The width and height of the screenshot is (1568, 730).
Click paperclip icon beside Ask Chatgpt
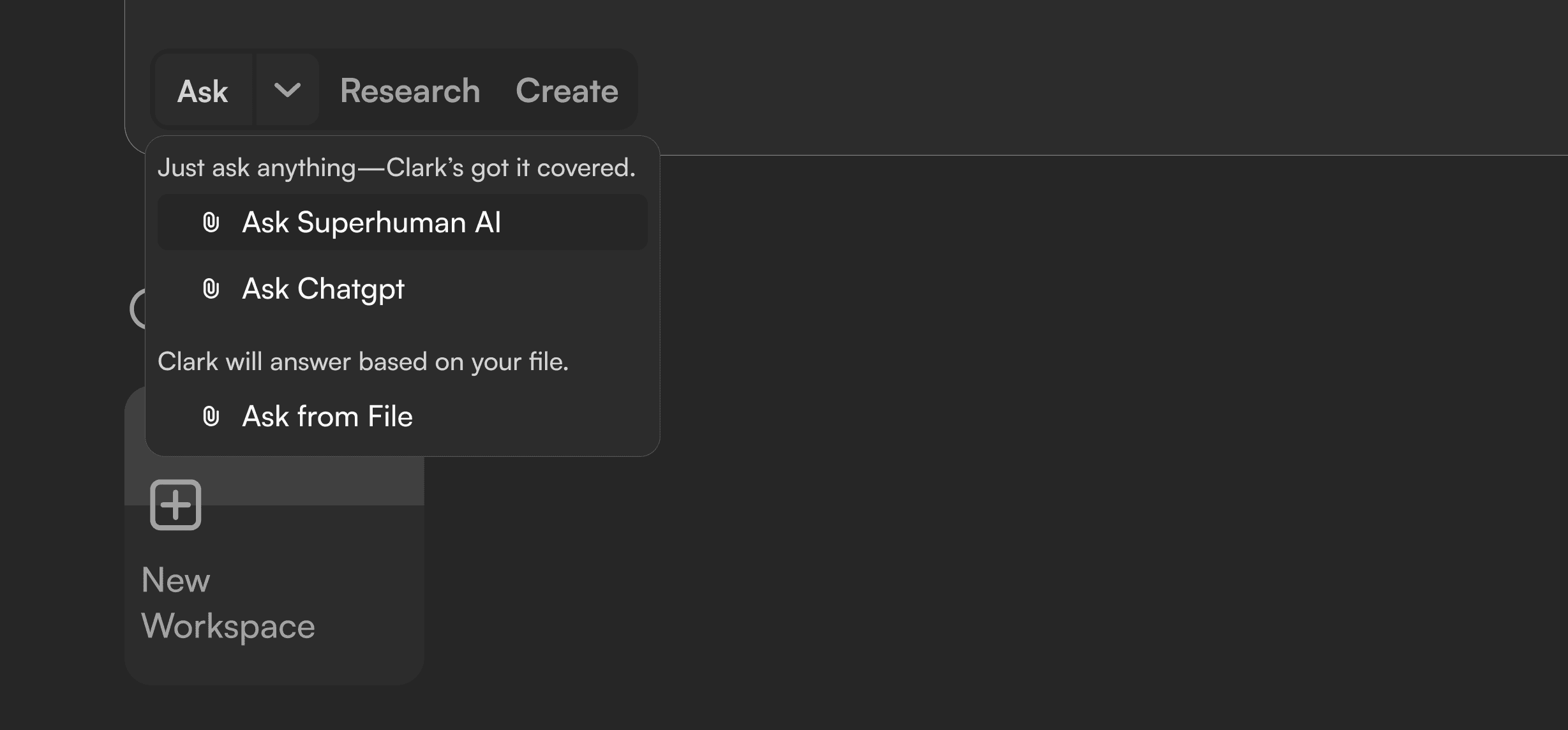211,289
